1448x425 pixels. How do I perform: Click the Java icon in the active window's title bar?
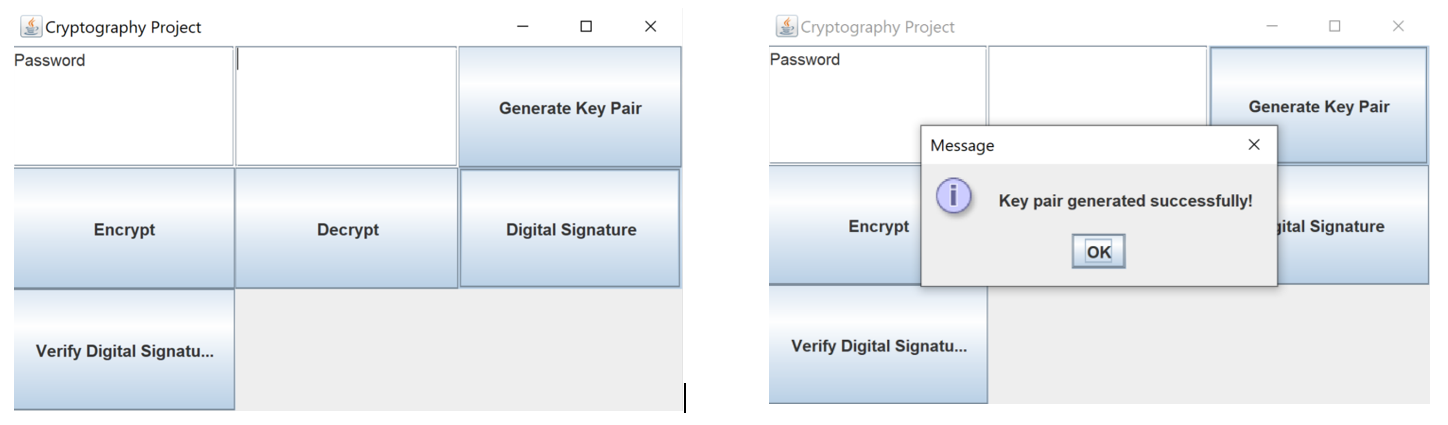31,27
